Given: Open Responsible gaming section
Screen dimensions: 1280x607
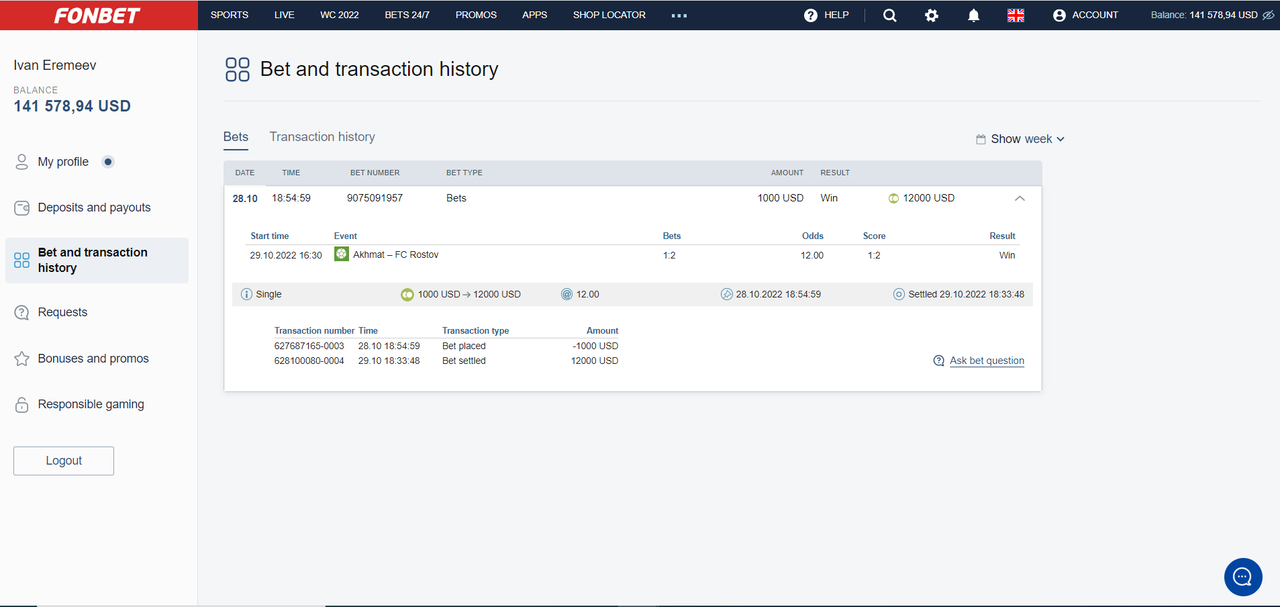Looking at the screenshot, I should tap(91, 405).
